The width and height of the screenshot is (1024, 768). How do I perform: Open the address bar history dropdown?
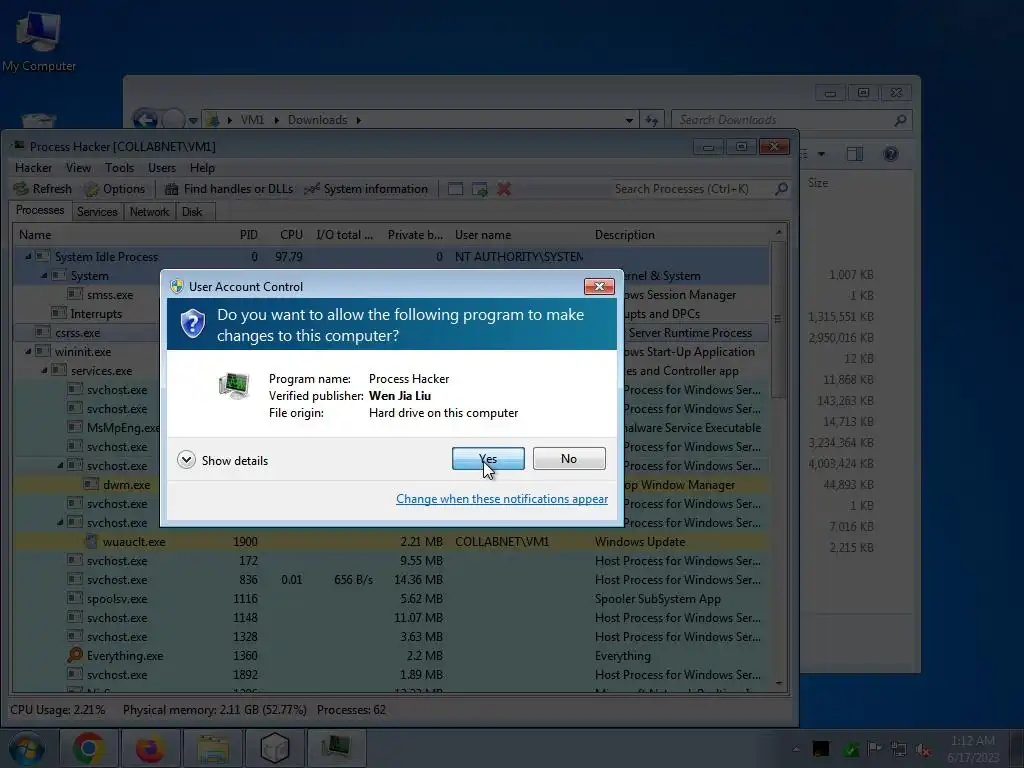629,120
